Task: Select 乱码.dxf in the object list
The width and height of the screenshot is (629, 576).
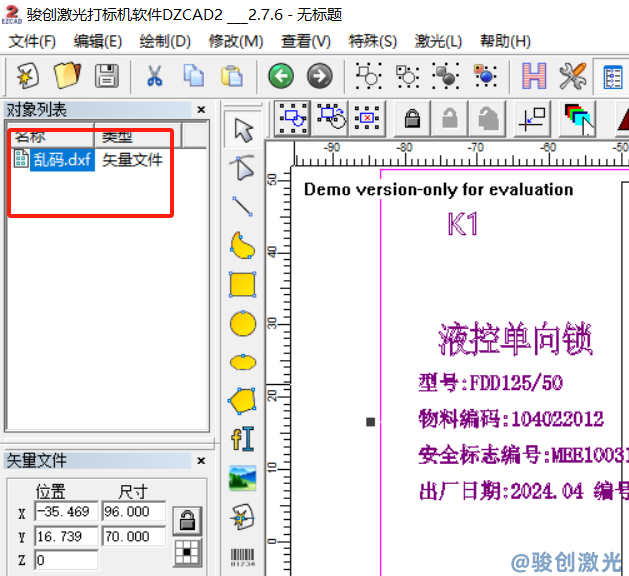Action: [62, 160]
